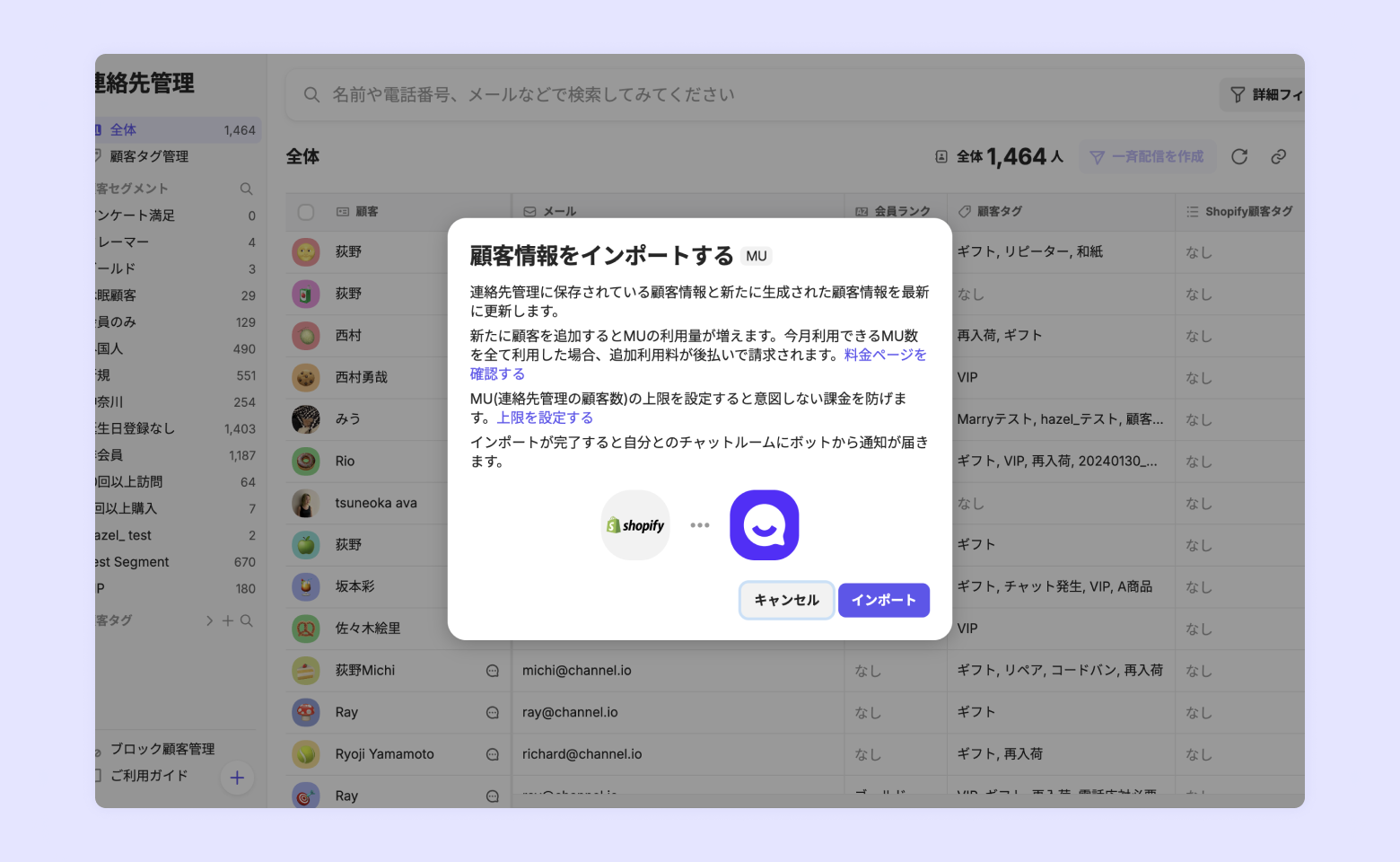
Task: Click avatar of みう
Action: click(306, 419)
